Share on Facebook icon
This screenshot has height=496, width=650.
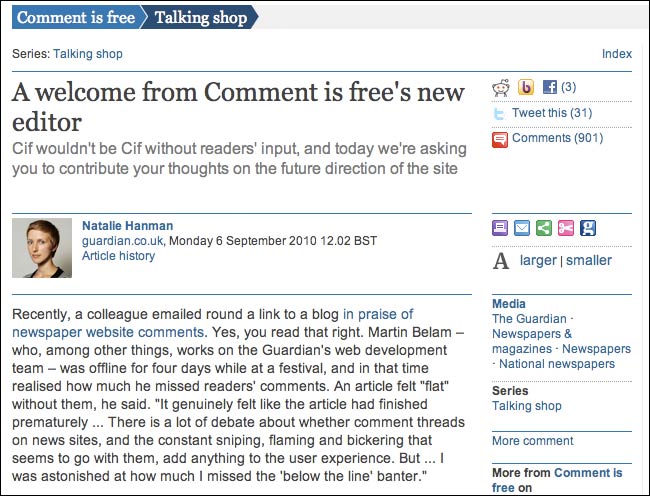[550, 87]
